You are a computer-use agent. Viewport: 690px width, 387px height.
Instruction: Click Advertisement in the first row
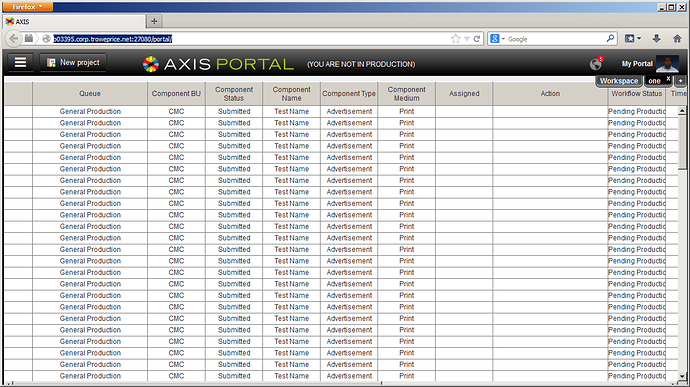tap(349, 111)
